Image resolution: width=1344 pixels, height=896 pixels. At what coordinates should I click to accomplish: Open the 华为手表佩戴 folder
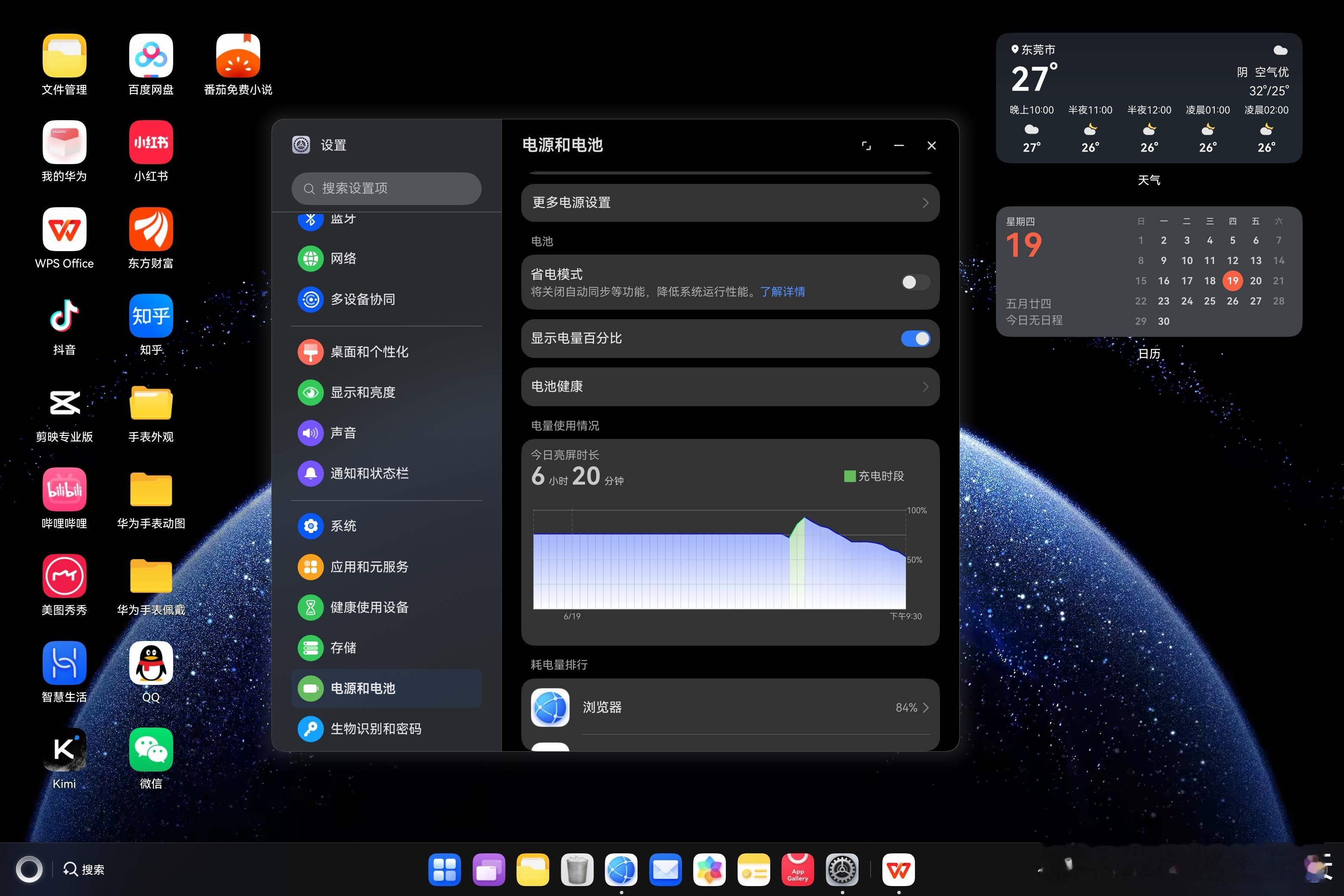tap(151, 576)
